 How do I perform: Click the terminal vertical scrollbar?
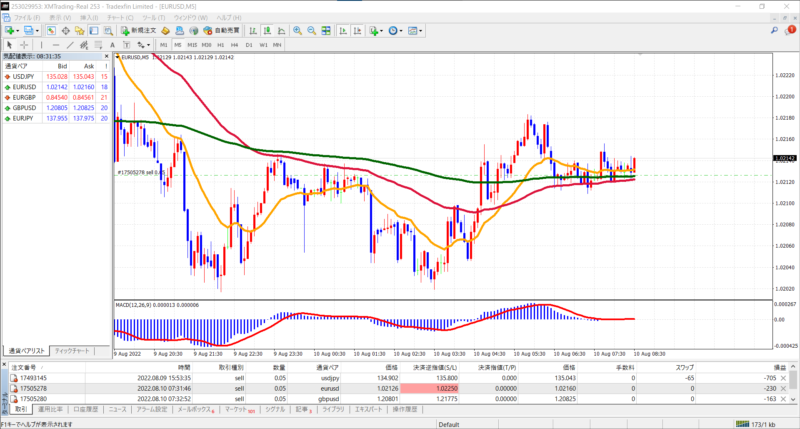pos(793,382)
